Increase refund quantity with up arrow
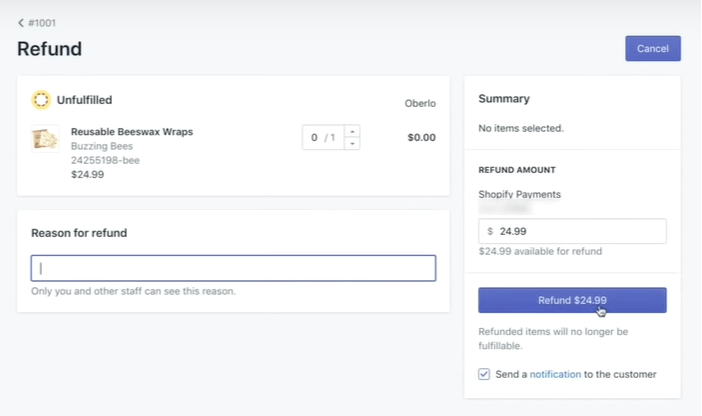The image size is (702, 416). 351,132
